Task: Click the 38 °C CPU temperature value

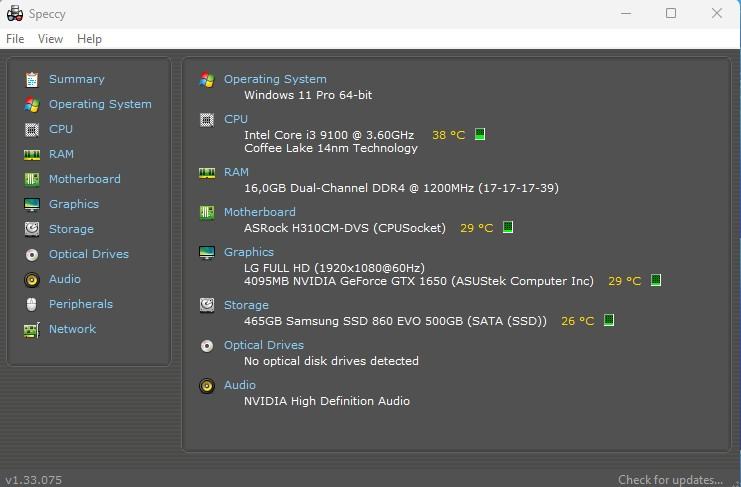Action: pos(448,135)
